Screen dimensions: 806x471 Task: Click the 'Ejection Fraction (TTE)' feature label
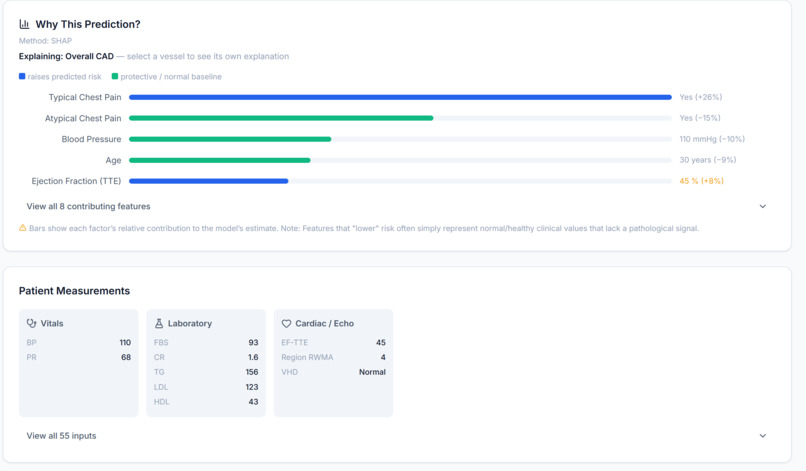click(x=76, y=181)
